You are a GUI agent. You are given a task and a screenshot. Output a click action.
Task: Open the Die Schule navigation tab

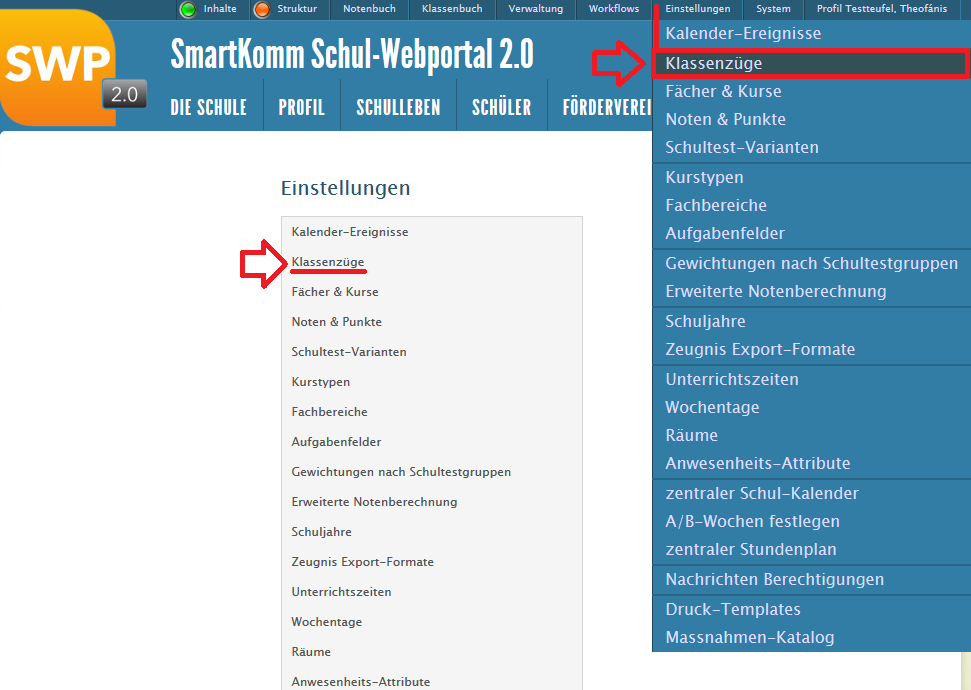[208, 108]
